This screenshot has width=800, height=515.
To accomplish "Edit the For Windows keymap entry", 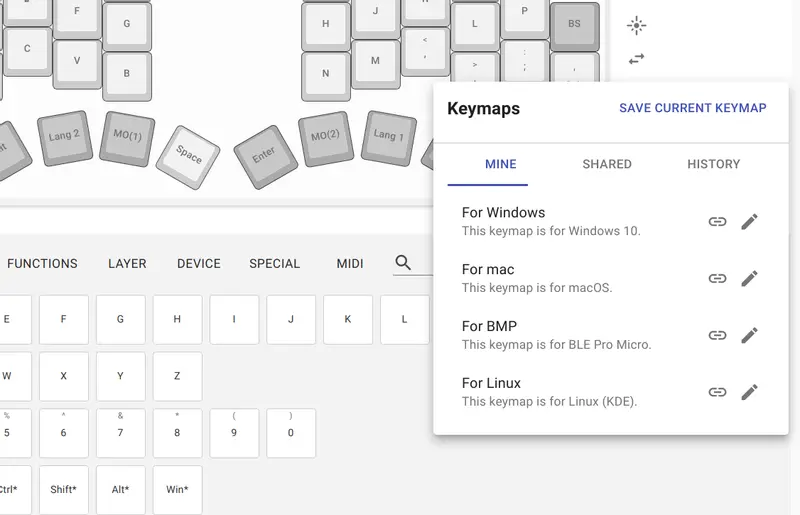I will 749,222.
